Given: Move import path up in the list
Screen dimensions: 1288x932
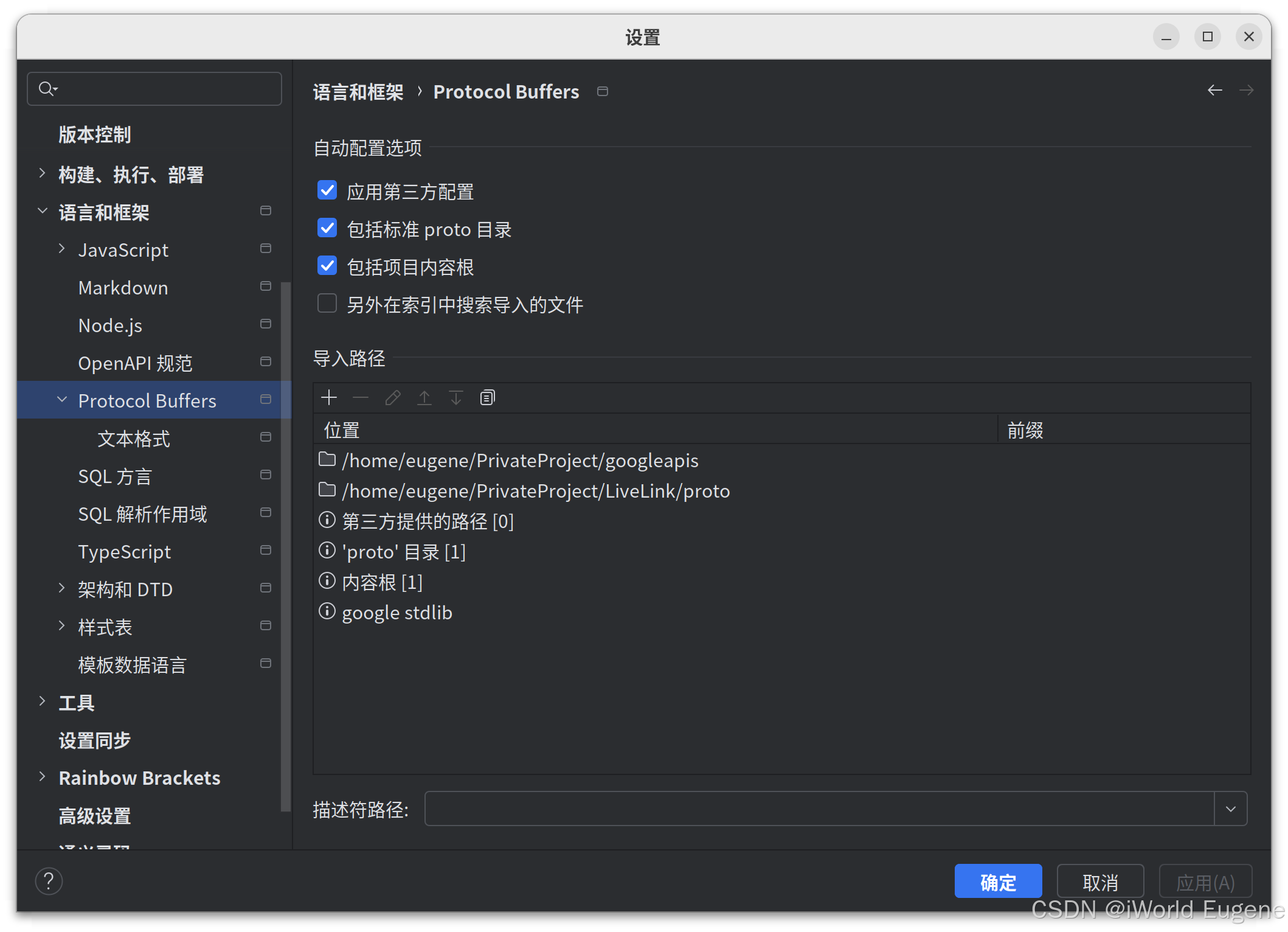Looking at the screenshot, I should (424, 397).
